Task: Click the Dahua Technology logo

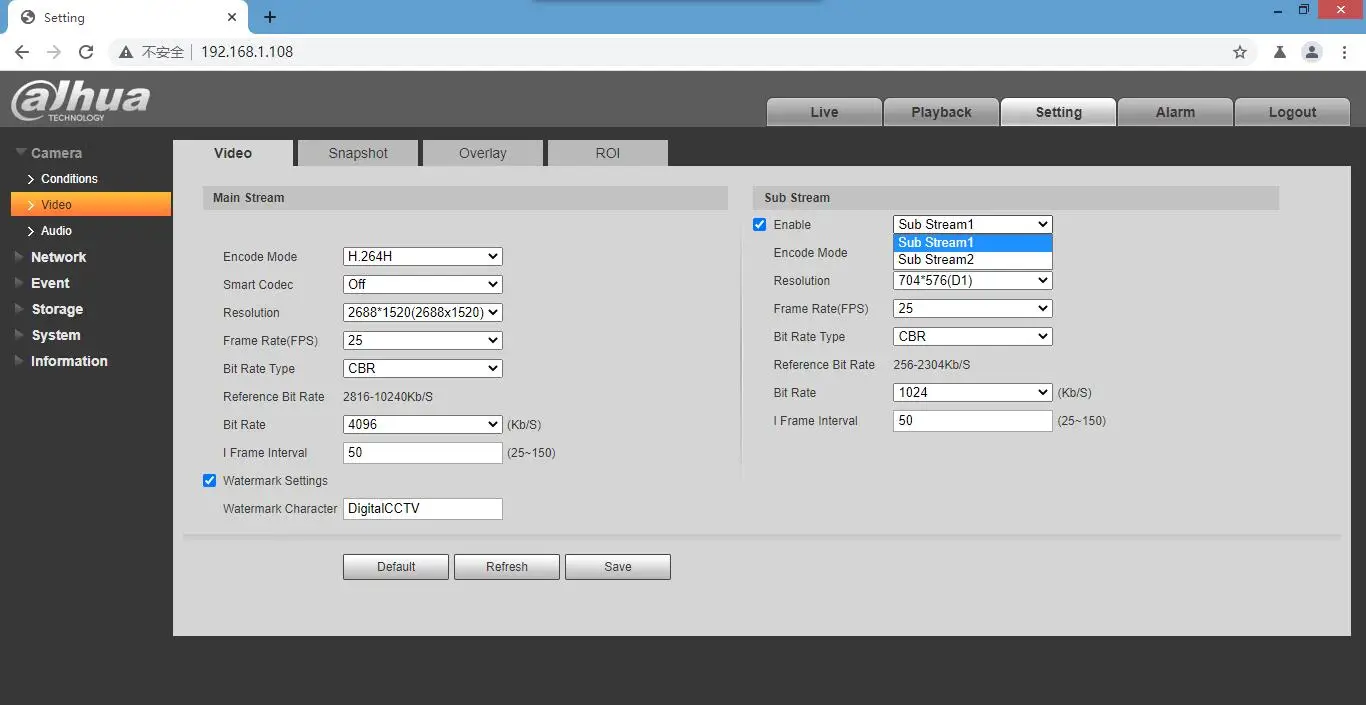Action: 80,100
